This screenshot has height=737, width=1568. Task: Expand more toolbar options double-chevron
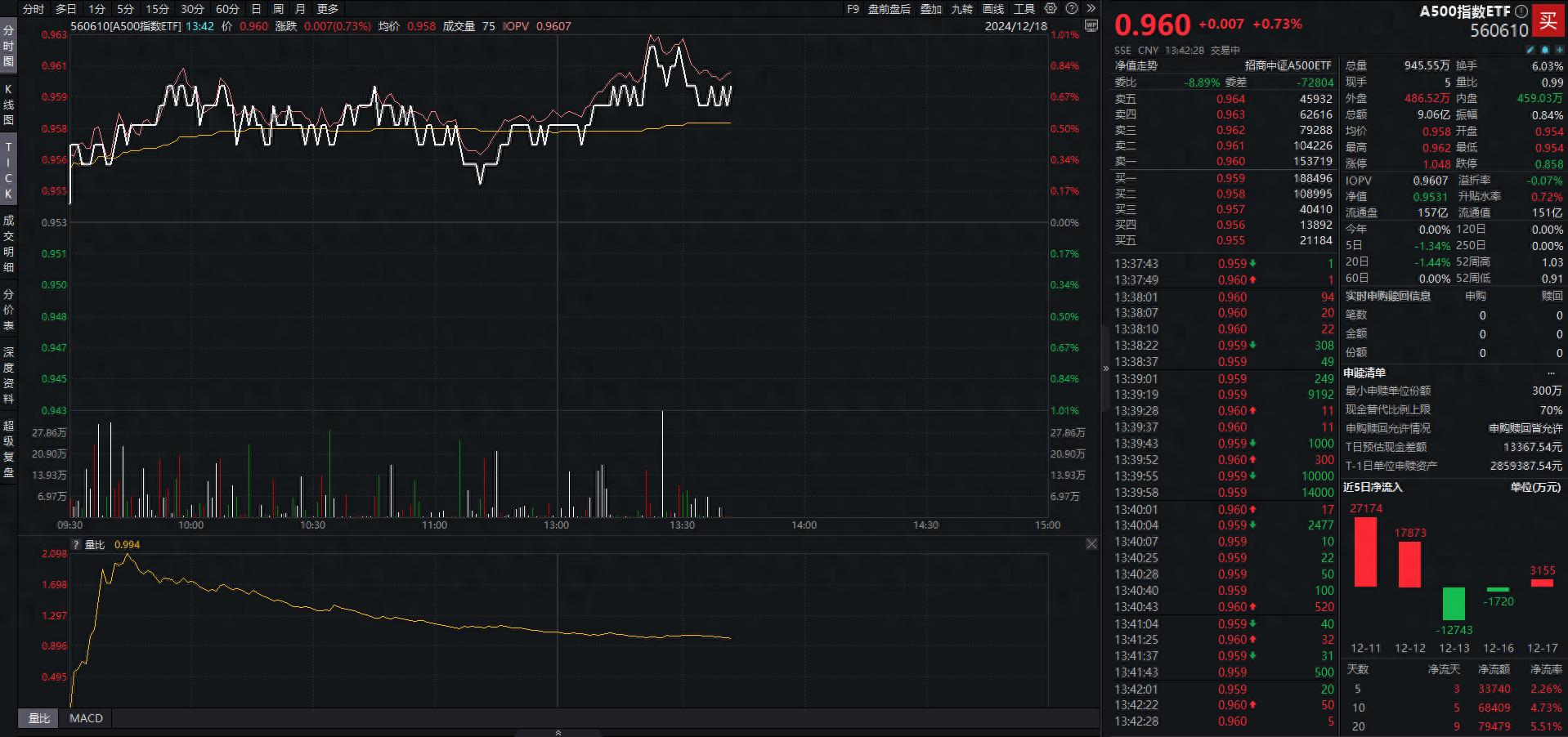coord(1091,9)
